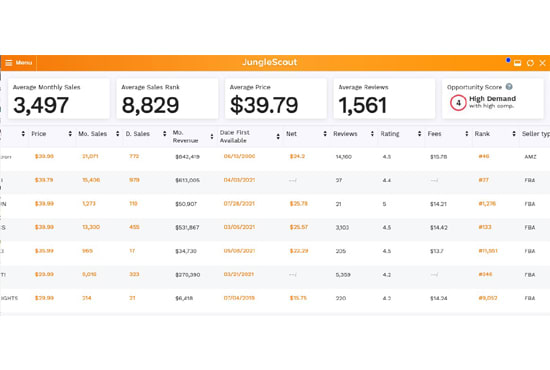
Task: Click the monthly sales cell 13,300
Action: (x=91, y=227)
